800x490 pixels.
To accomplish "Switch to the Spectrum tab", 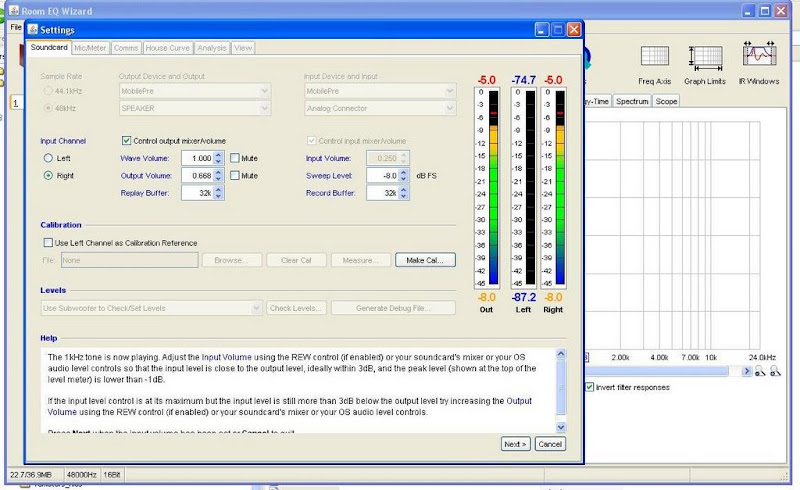I will click(632, 101).
